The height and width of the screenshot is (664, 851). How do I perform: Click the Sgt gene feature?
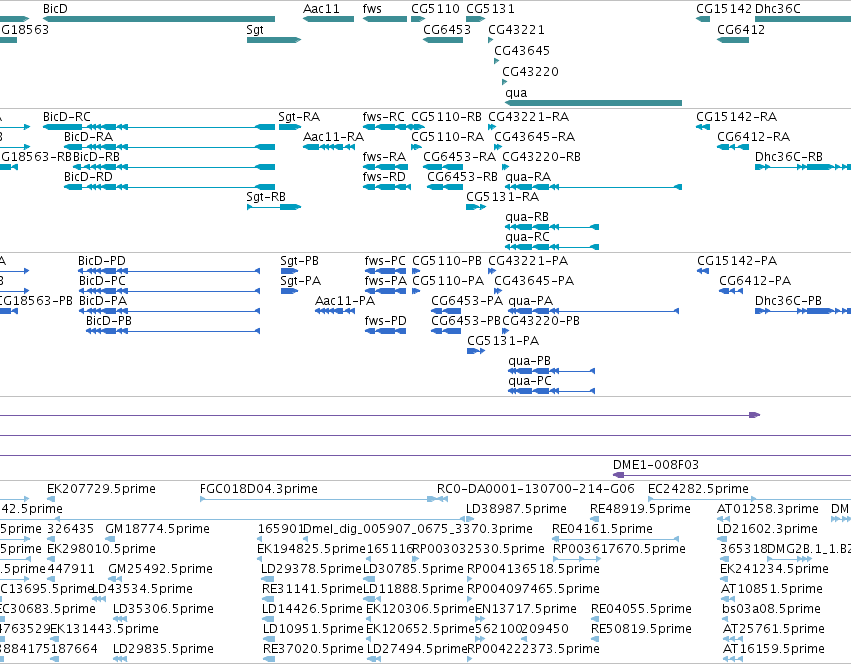coord(274,40)
